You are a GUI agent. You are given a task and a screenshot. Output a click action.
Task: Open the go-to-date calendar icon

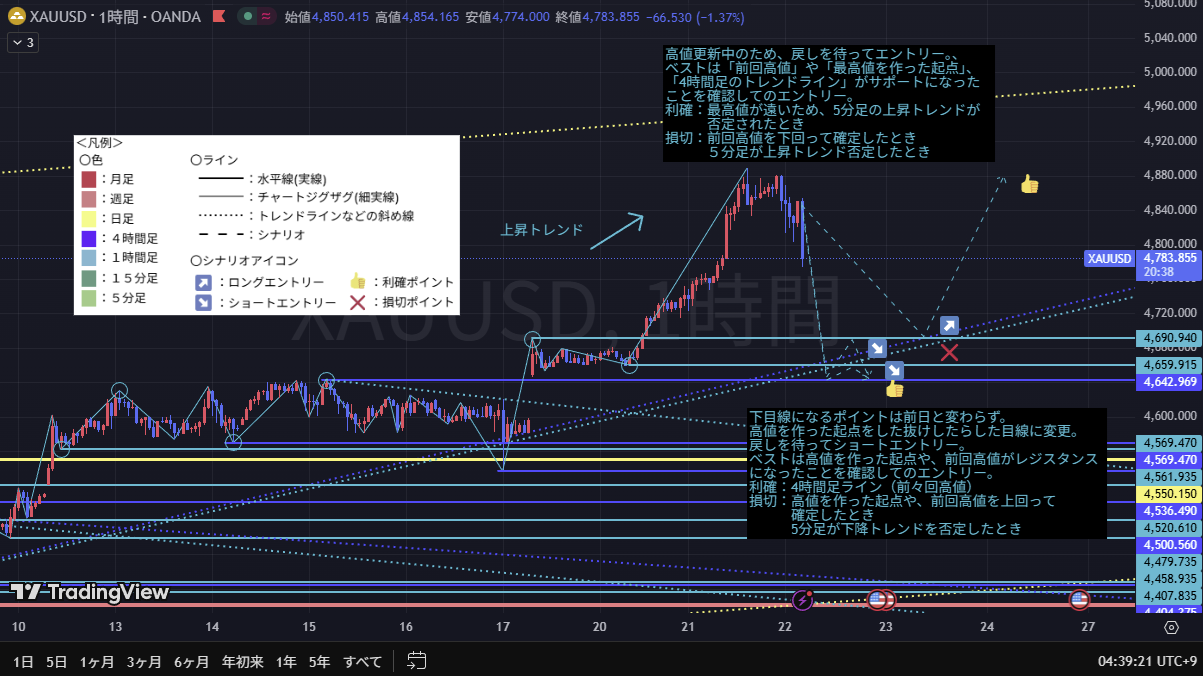417,661
